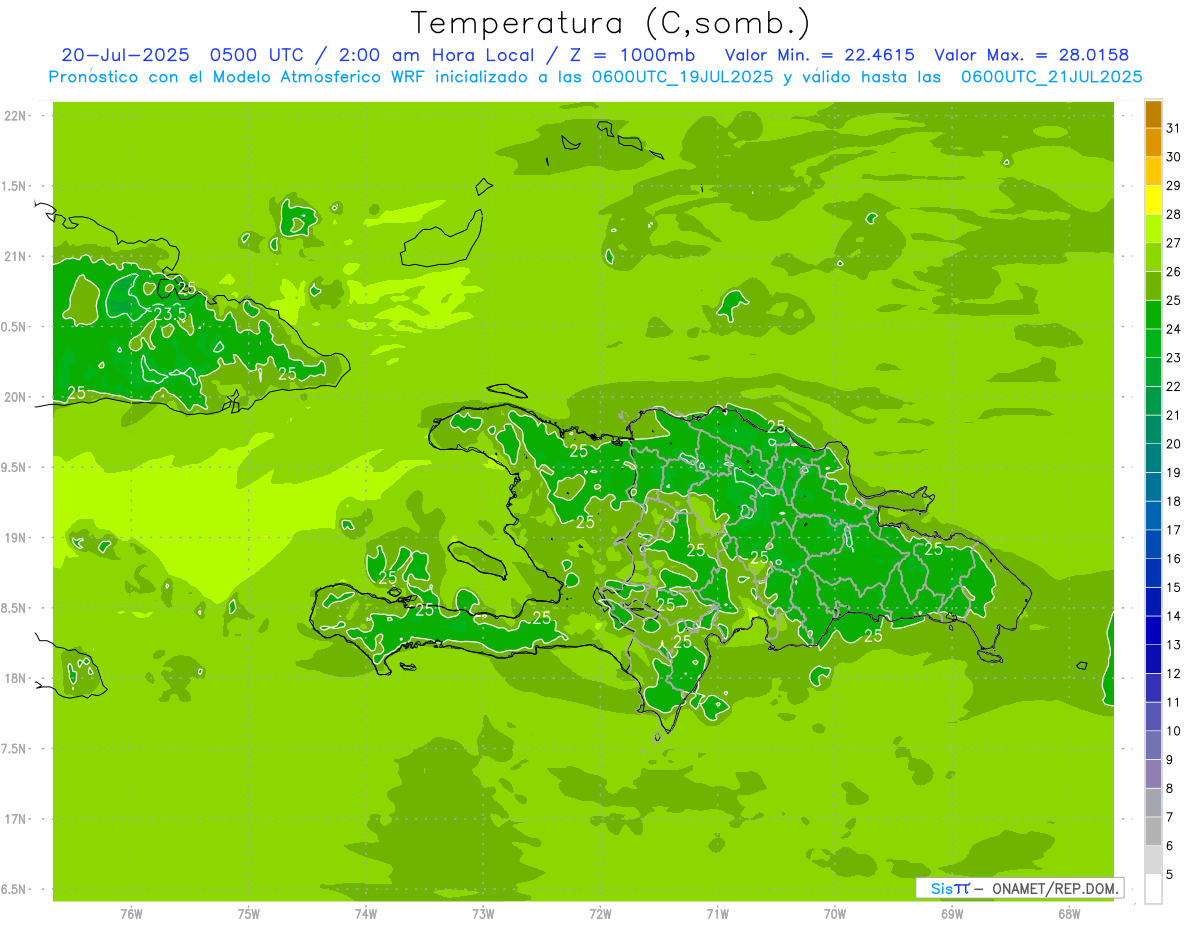1200x927 pixels.
Task: Click the "22N" latitude axis label
Action: tap(16, 116)
